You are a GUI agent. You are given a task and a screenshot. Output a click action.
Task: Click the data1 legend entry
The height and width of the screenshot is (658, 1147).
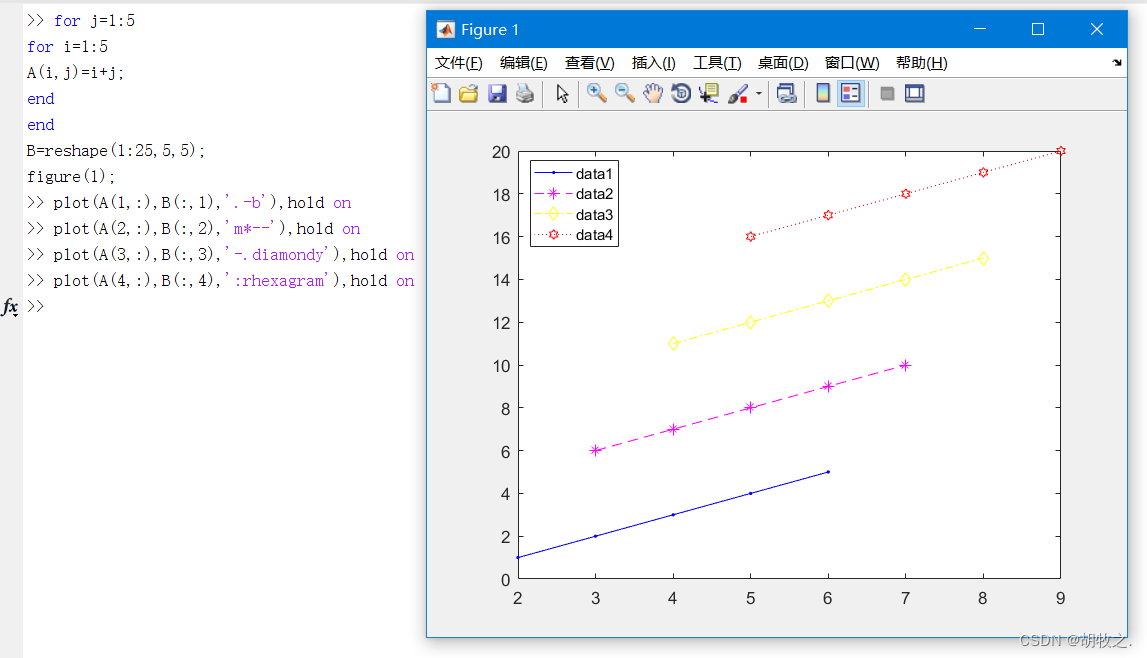click(x=574, y=174)
